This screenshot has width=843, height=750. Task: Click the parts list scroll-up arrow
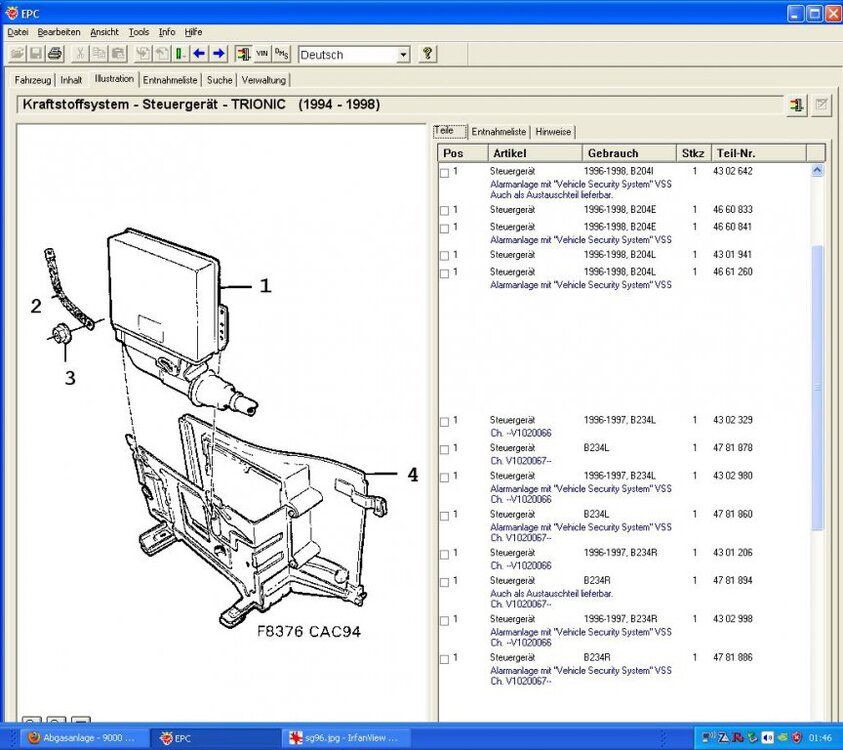[x=817, y=171]
